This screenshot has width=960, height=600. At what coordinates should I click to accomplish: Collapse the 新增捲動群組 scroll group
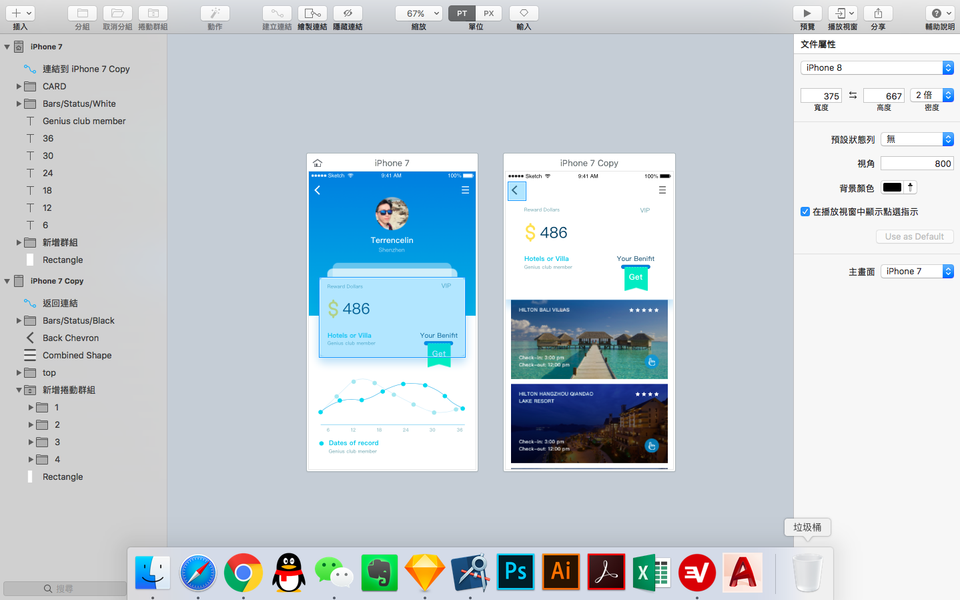click(19, 390)
